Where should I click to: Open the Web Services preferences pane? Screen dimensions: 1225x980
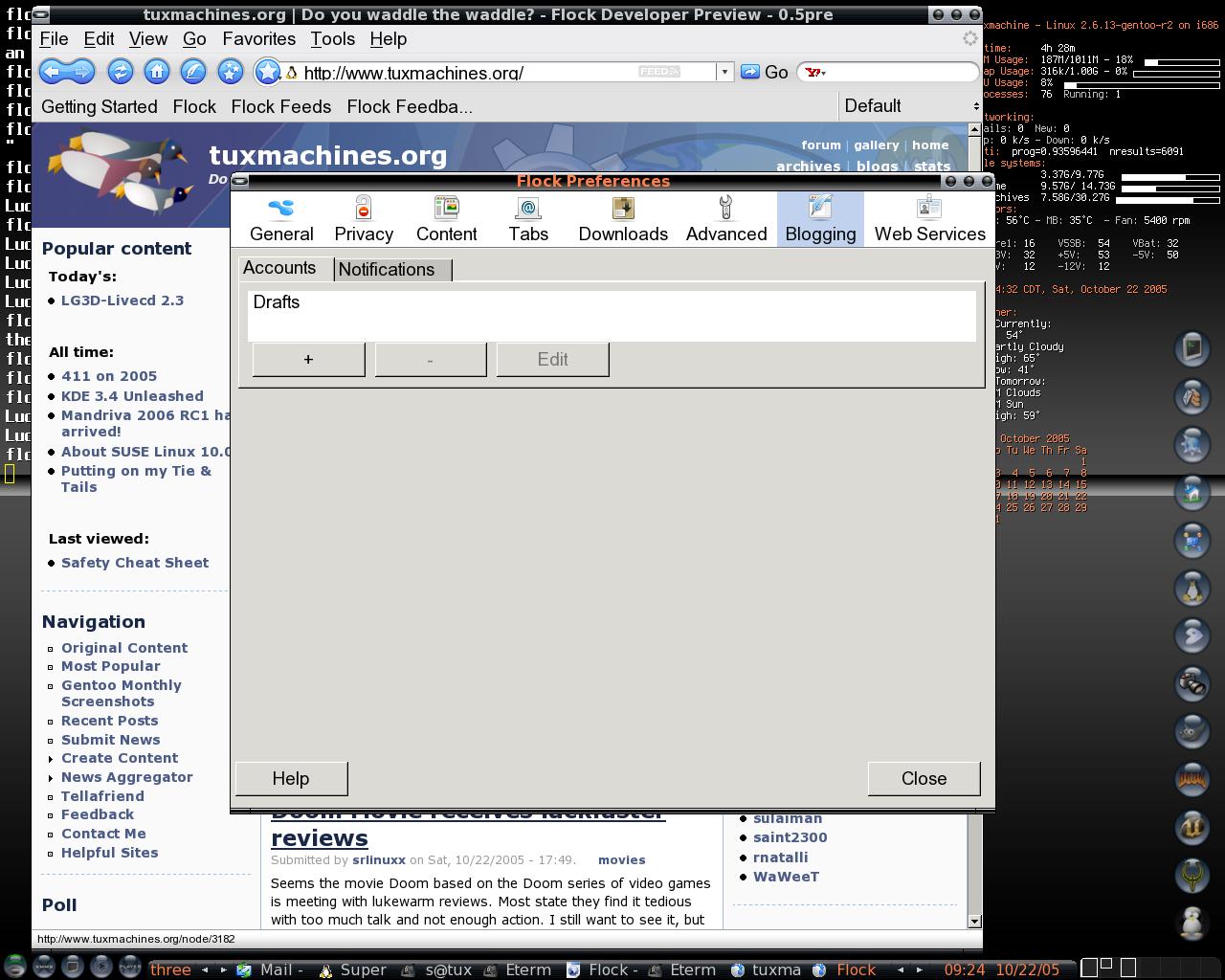(x=929, y=219)
